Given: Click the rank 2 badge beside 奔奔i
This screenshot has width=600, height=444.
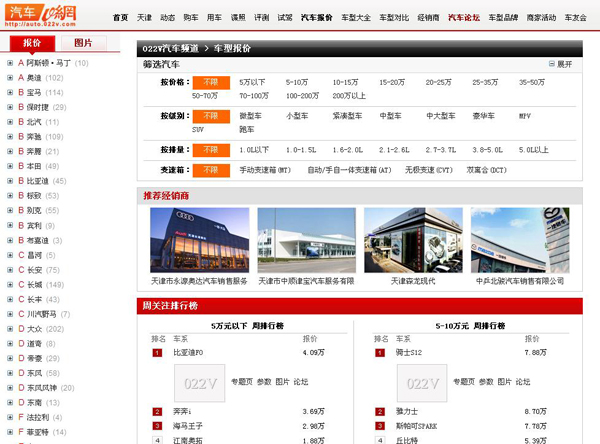Looking at the screenshot, I should [x=157, y=411].
